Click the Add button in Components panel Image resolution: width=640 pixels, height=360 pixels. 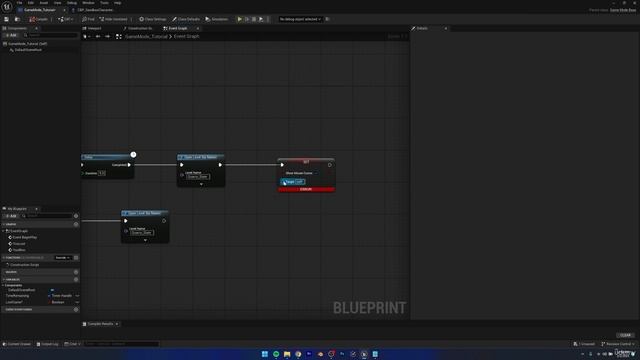point(11,36)
